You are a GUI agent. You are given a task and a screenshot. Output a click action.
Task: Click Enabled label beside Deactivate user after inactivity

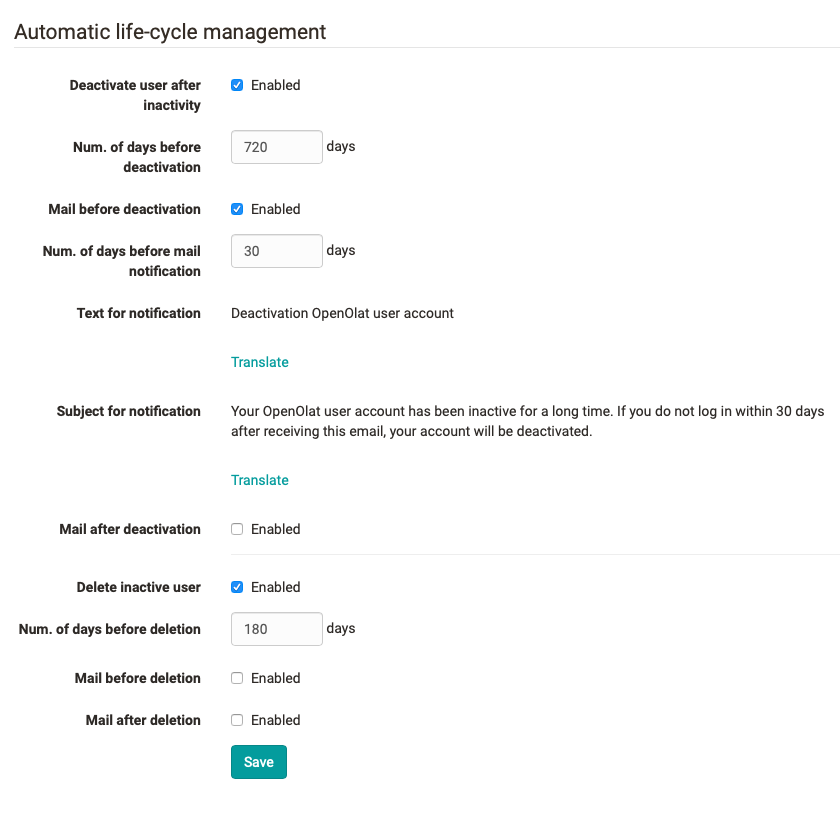[x=275, y=85]
